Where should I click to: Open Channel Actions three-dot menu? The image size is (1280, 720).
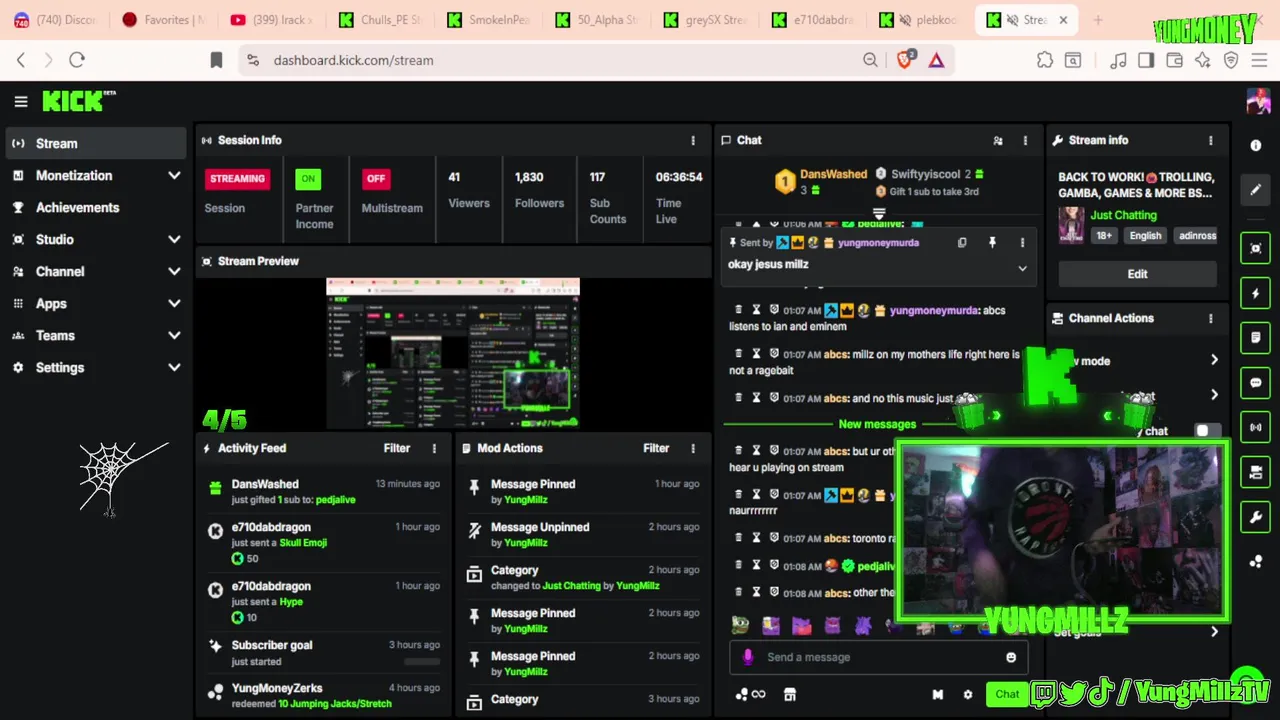coord(1211,319)
